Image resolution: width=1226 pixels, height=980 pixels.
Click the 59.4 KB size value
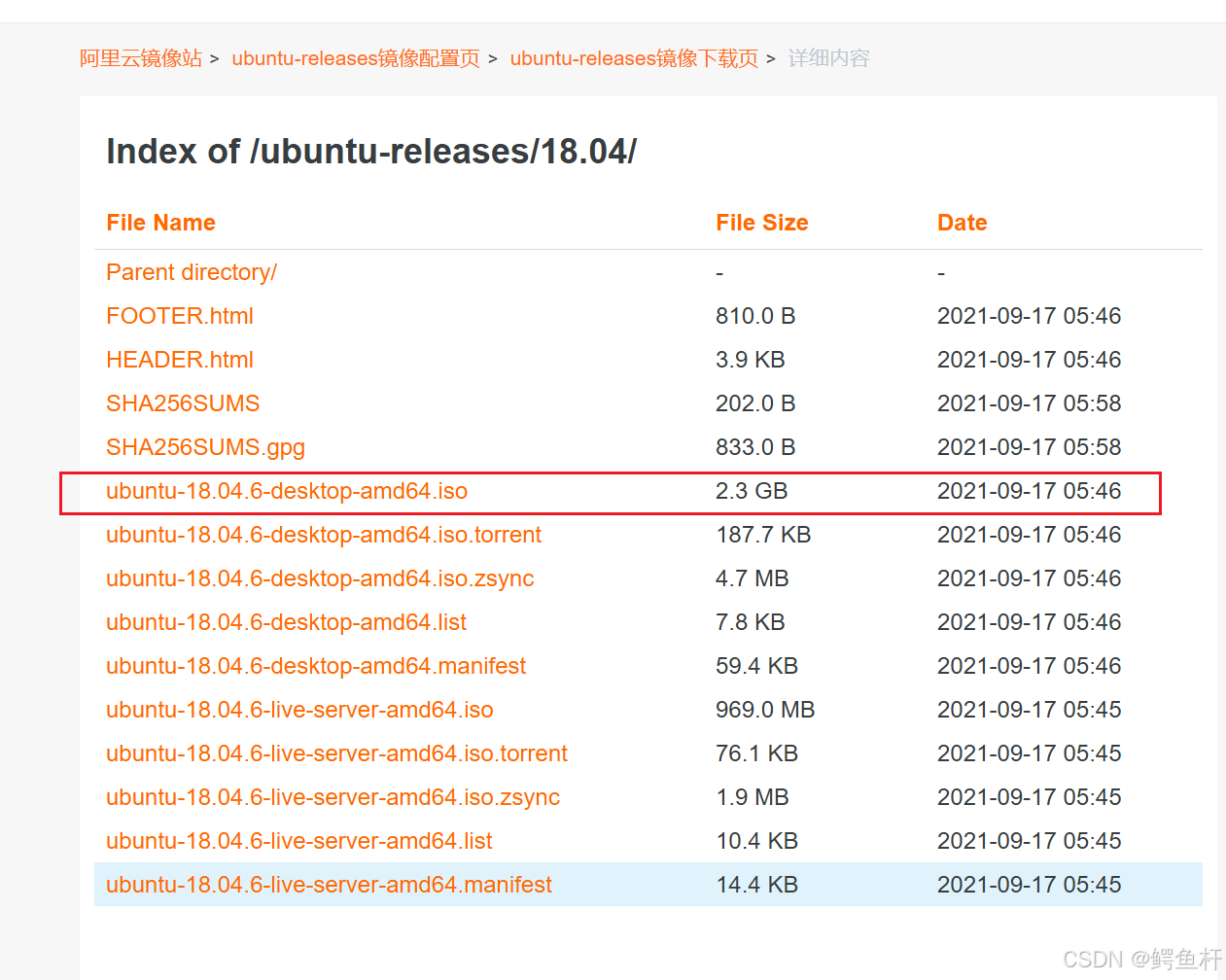point(756,666)
